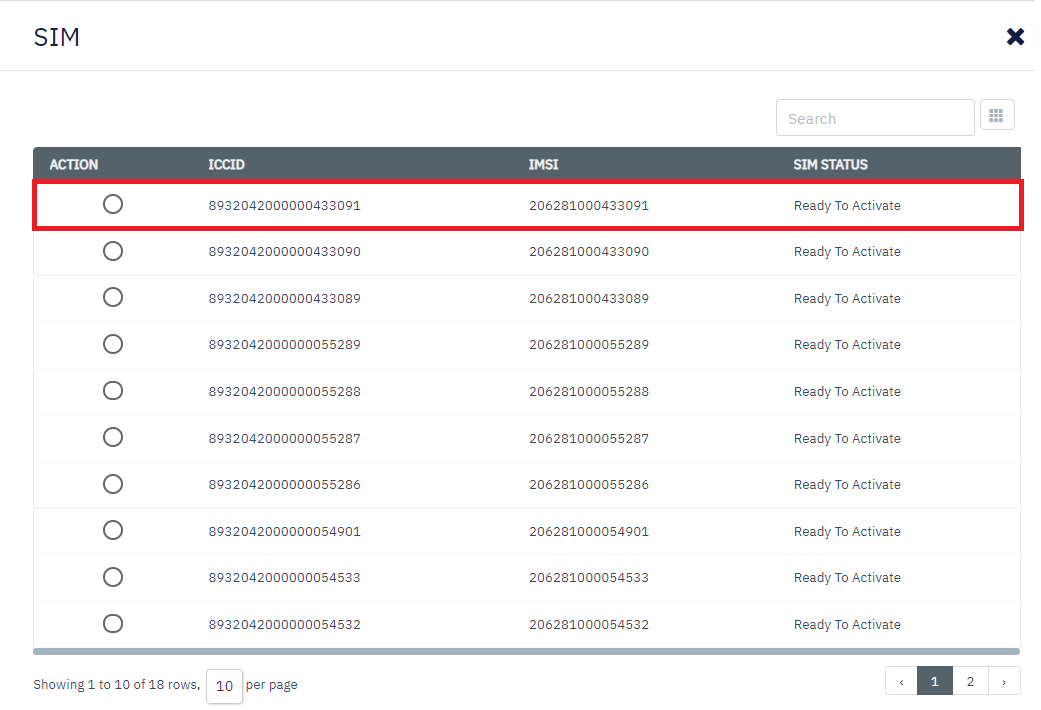Select the SIM with IMSI 206281000054901
Viewport: 1041px width, 710px height.
coord(113,530)
